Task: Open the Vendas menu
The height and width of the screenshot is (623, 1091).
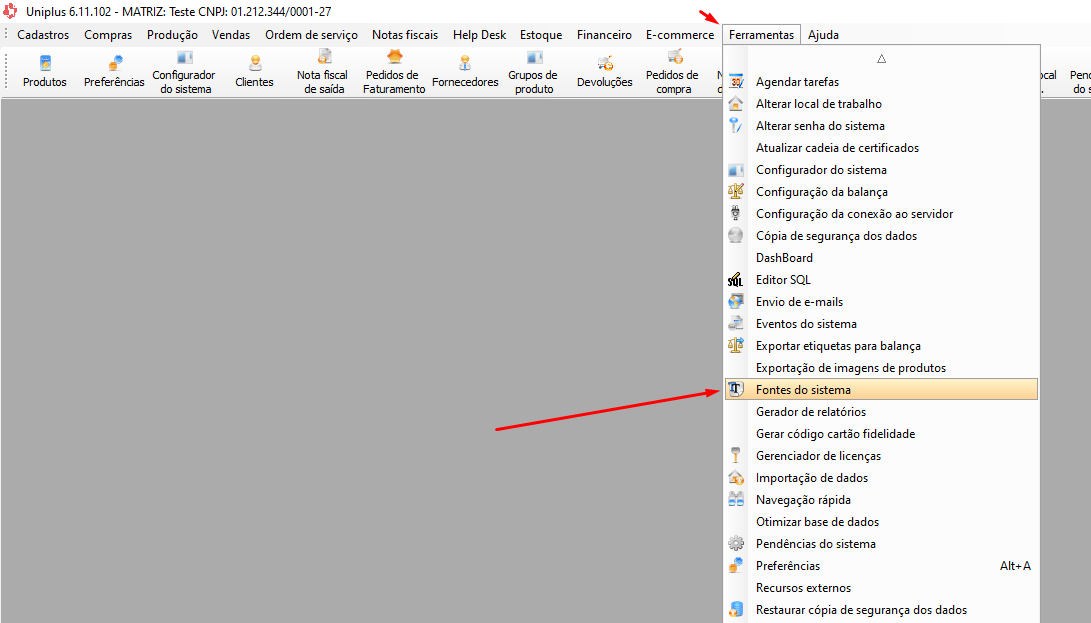Action: [x=231, y=35]
